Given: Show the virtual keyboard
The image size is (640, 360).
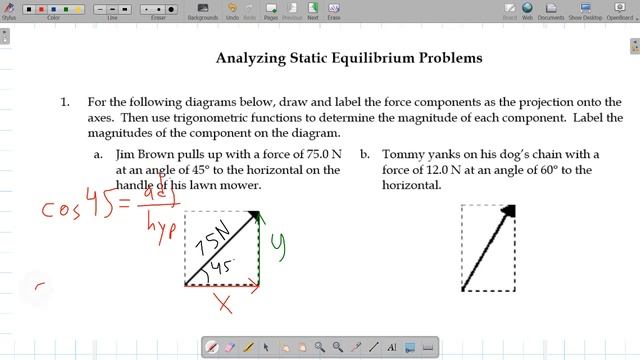Looking at the screenshot, I should pyautogui.click(x=427, y=347).
